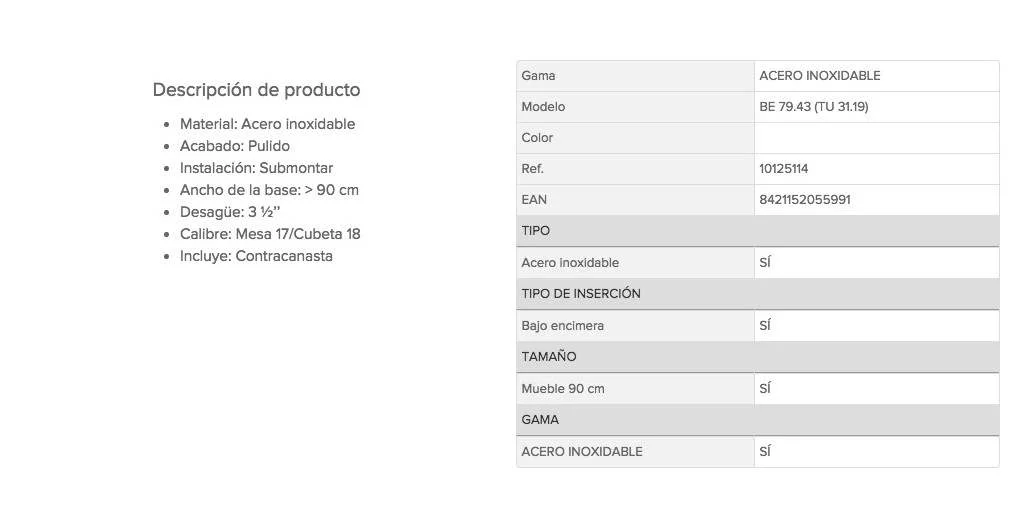Select the EAN code 8421152055991
Screen dimensions: 1032x527
click(x=805, y=200)
